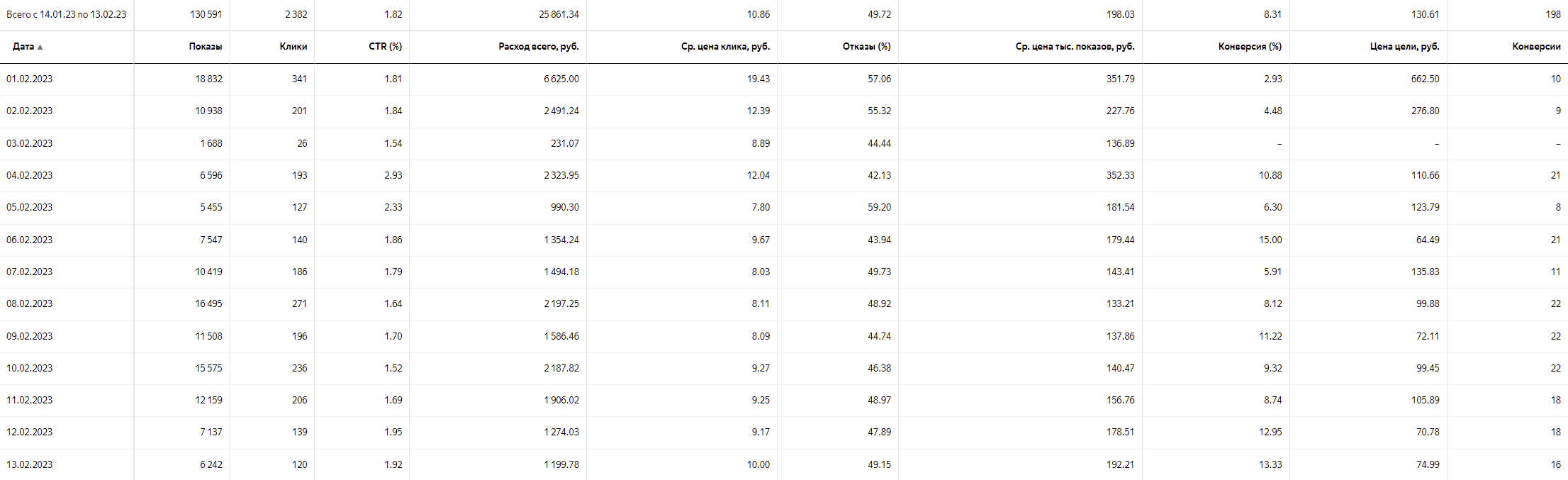The height and width of the screenshot is (480, 1568).
Task: Sort by the Показы column header
Action: [206, 46]
